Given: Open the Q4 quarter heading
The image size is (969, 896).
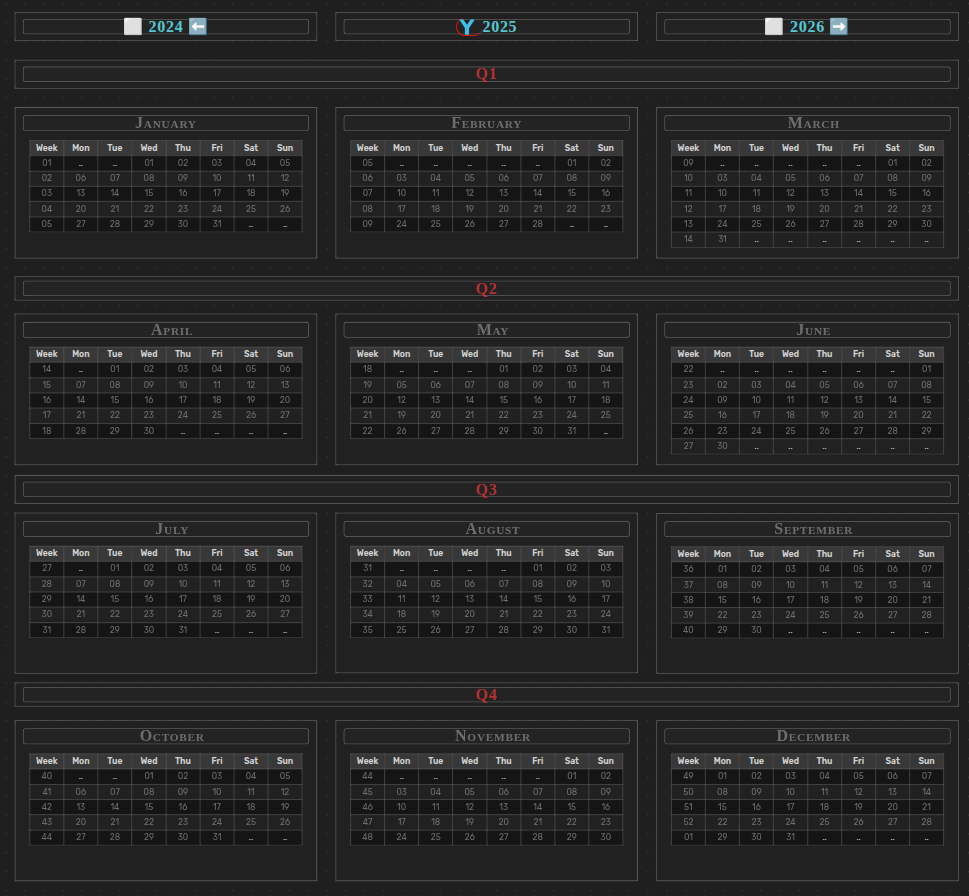Looking at the screenshot, I should (486, 695).
